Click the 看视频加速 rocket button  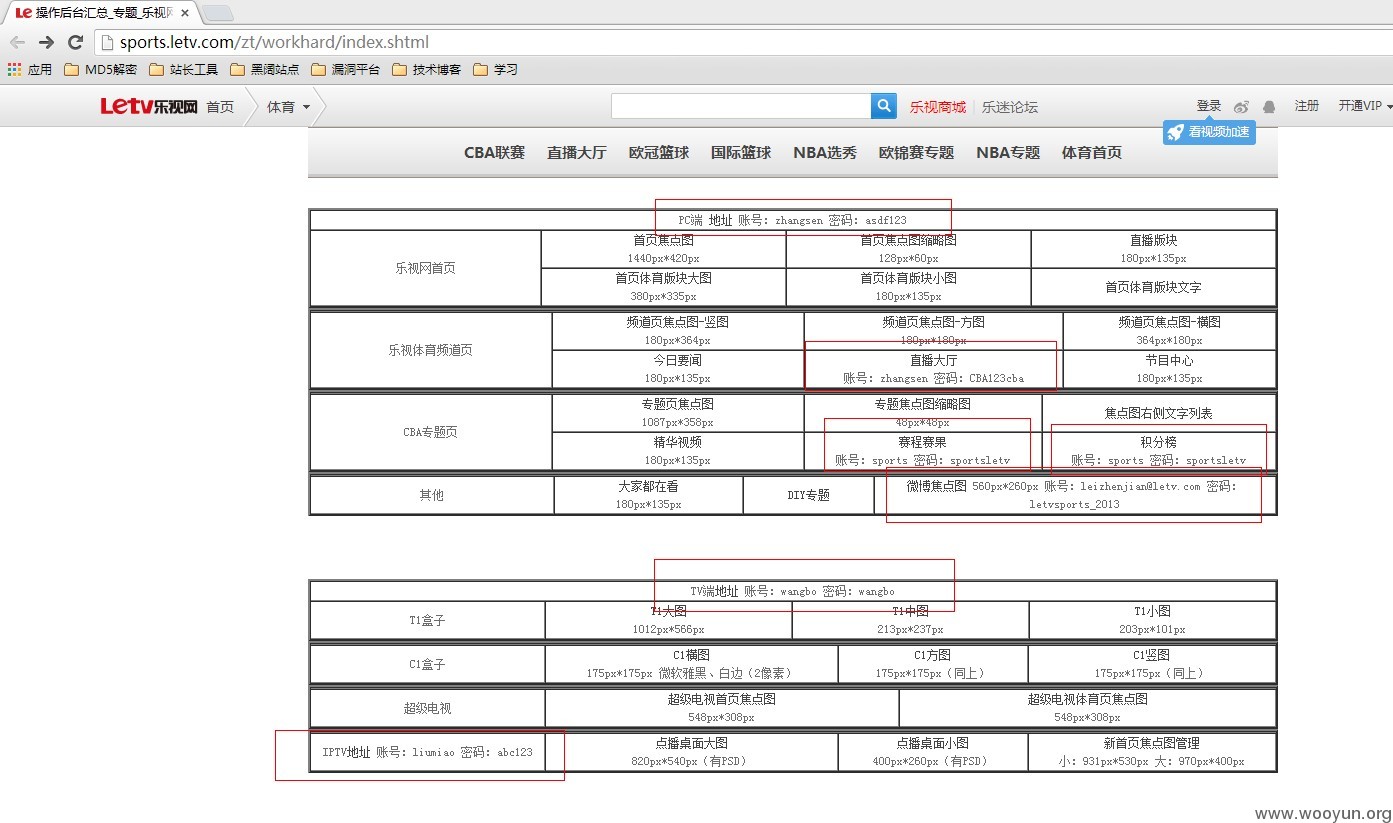1209,132
